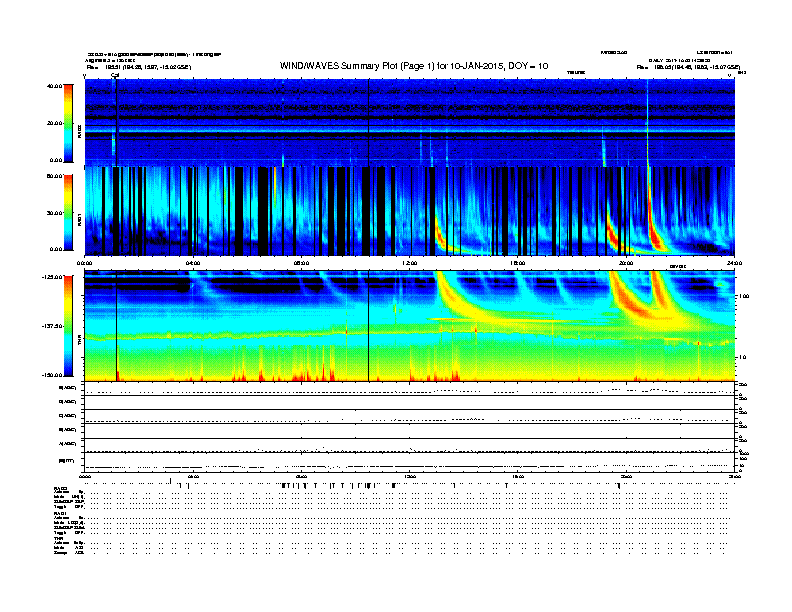The image size is (792, 612).
Task: Select the 30.00 label on RAD1 color scale
Action: tap(54, 213)
